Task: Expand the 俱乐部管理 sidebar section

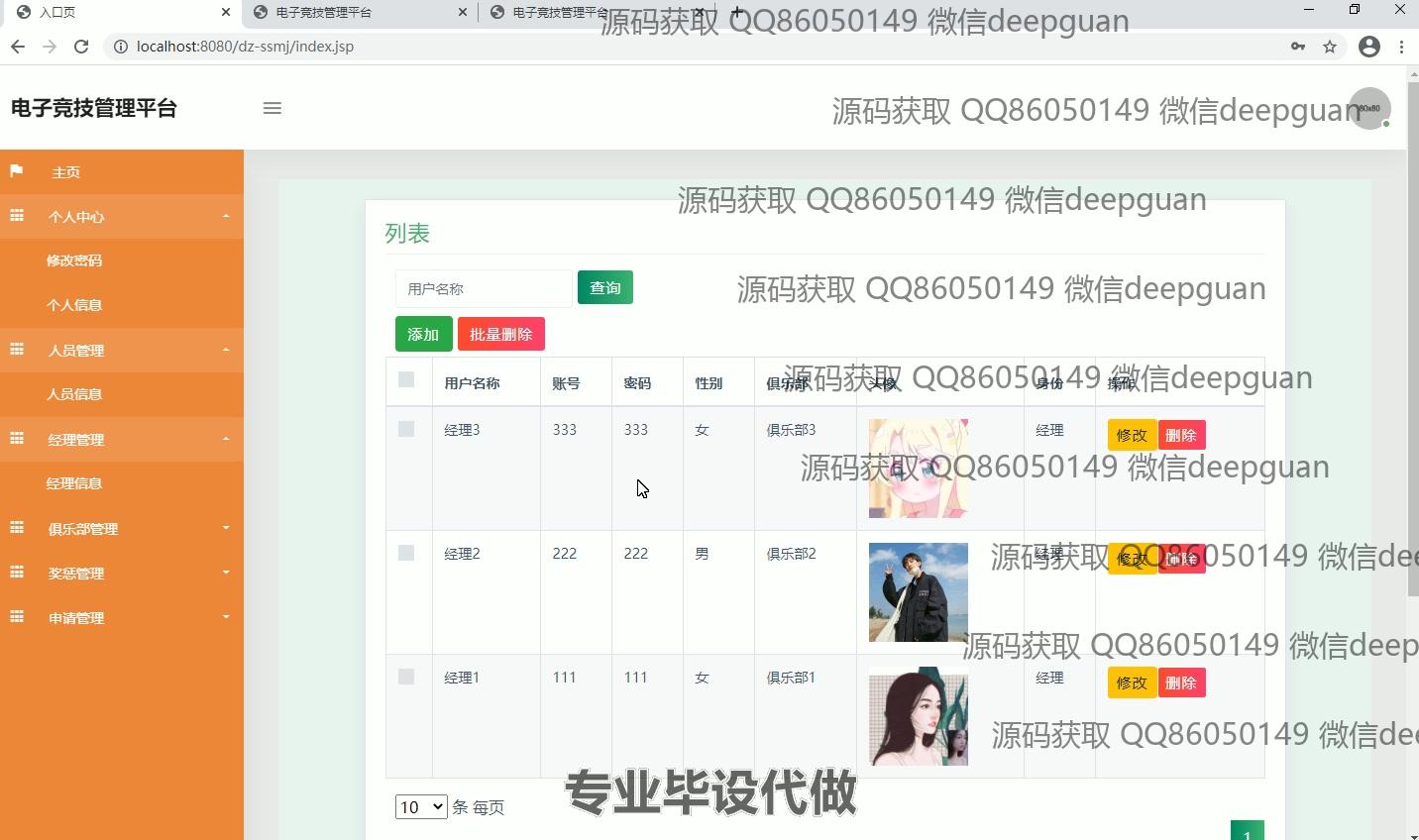Action: point(225,528)
